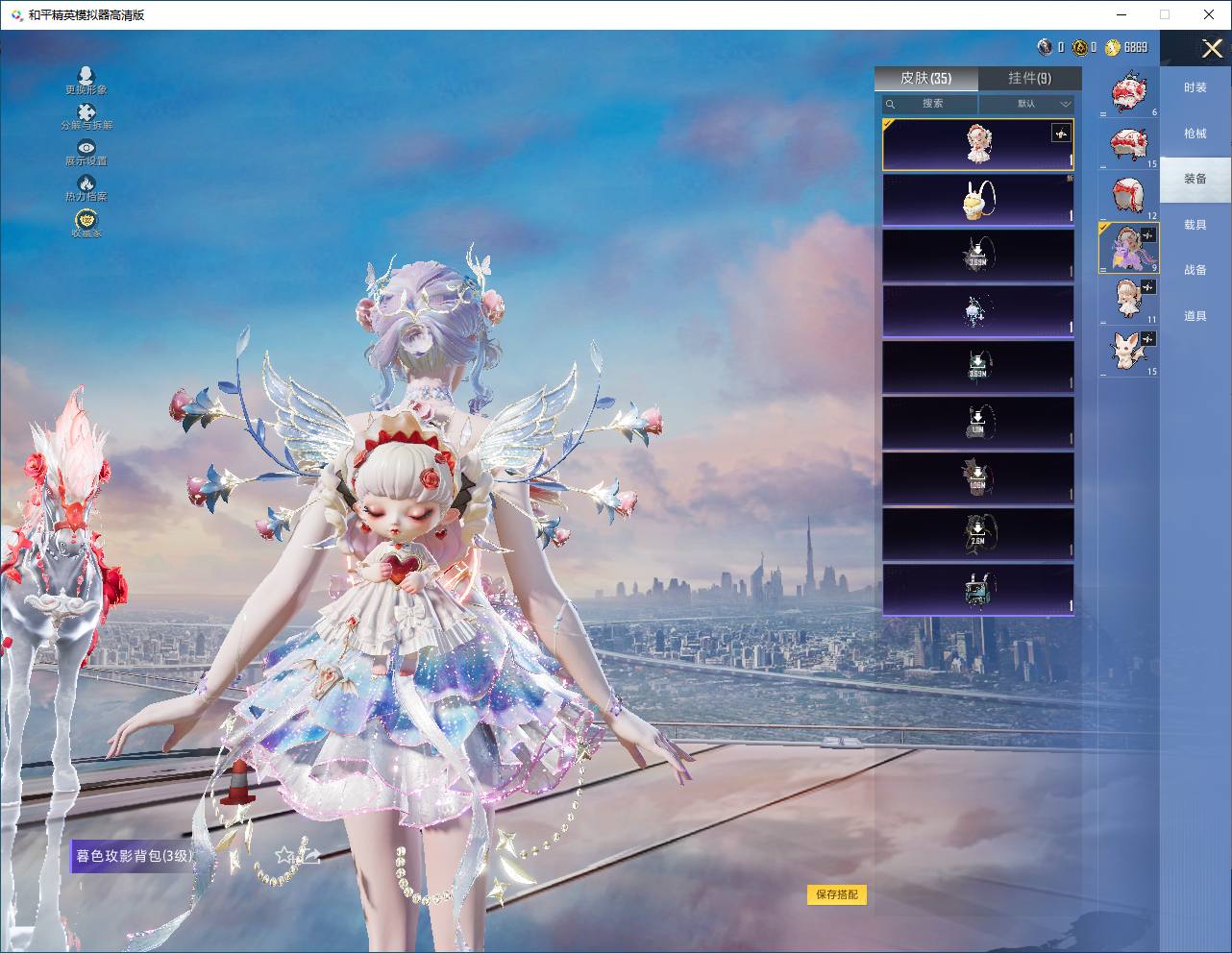Download the 1.06M backpack skin
The width and height of the screenshot is (1232, 953).
[977, 478]
